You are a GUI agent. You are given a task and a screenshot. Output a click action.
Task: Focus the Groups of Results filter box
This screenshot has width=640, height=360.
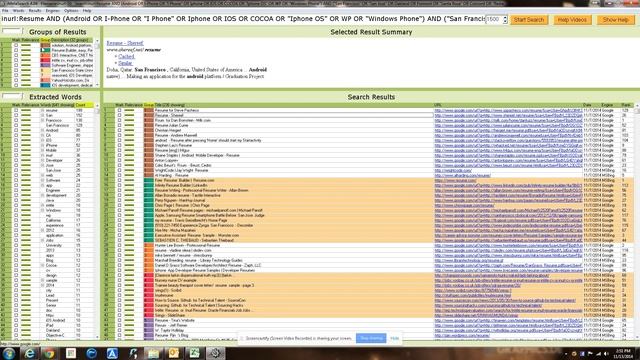(12, 31)
